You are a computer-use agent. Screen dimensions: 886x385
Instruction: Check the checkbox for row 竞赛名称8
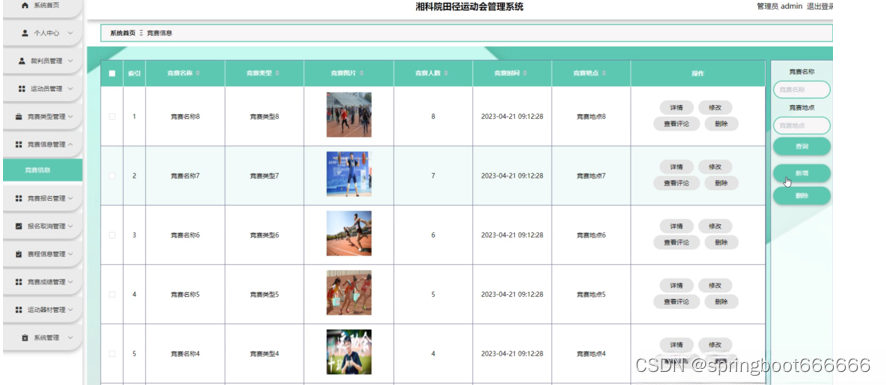click(x=112, y=116)
